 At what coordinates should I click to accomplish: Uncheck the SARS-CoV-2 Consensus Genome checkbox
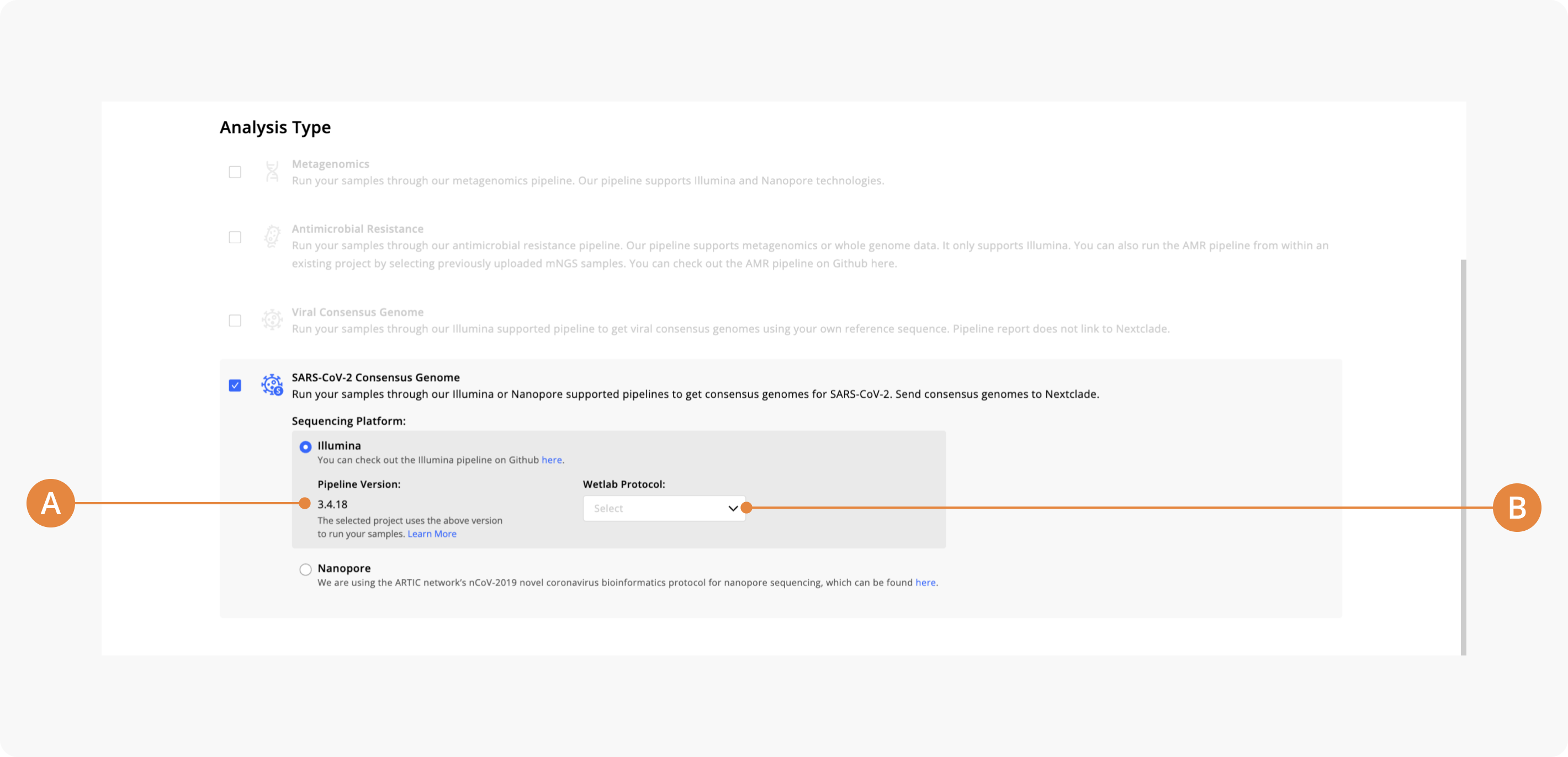(235, 386)
